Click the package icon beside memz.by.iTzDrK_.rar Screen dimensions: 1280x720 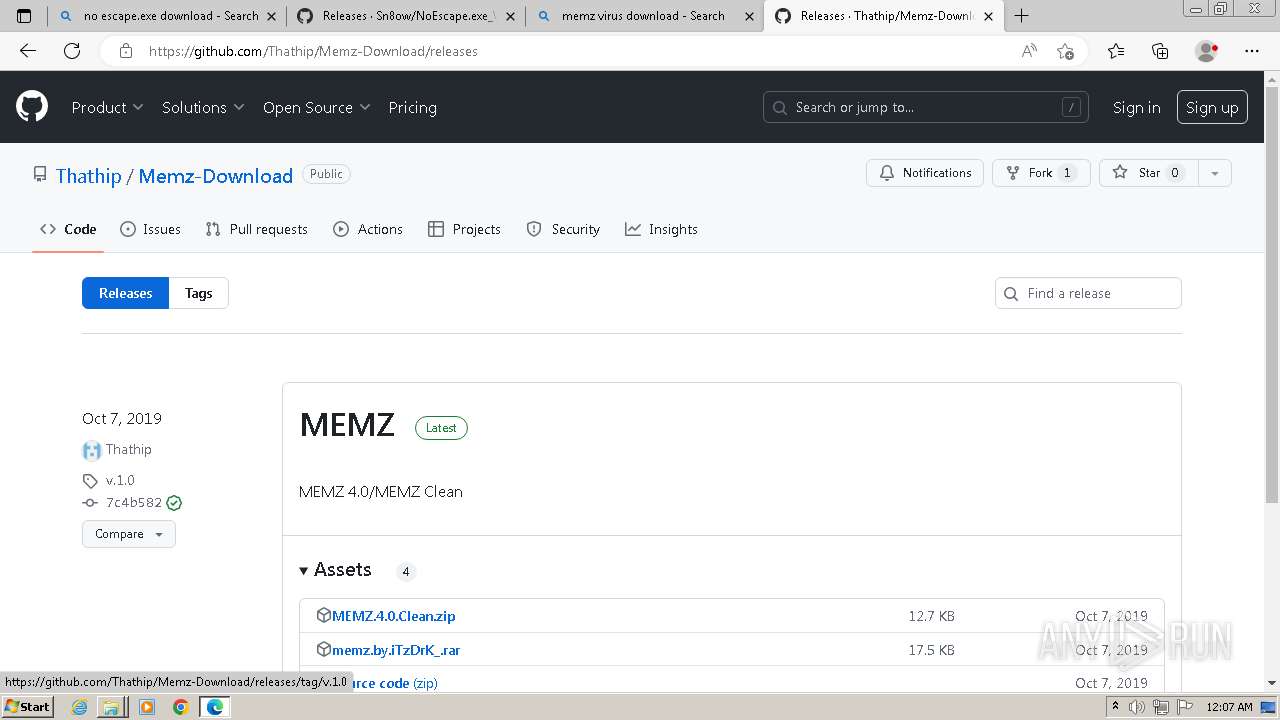[x=323, y=649]
